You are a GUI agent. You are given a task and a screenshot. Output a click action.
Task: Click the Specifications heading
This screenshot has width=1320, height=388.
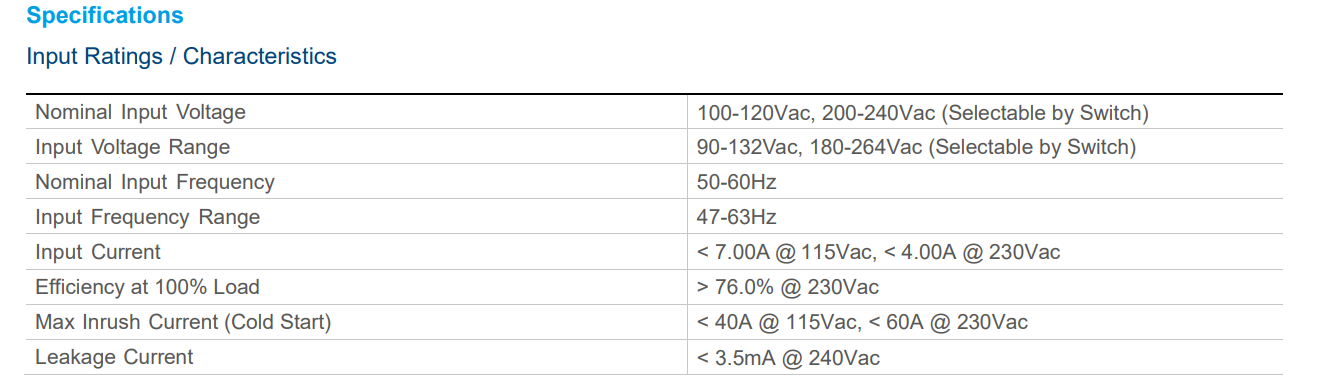tap(105, 16)
